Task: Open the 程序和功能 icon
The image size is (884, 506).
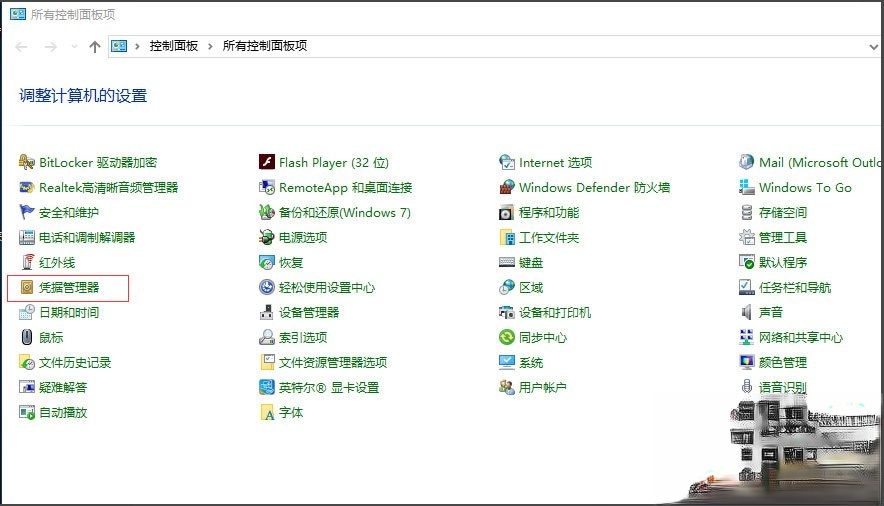Action: 507,212
